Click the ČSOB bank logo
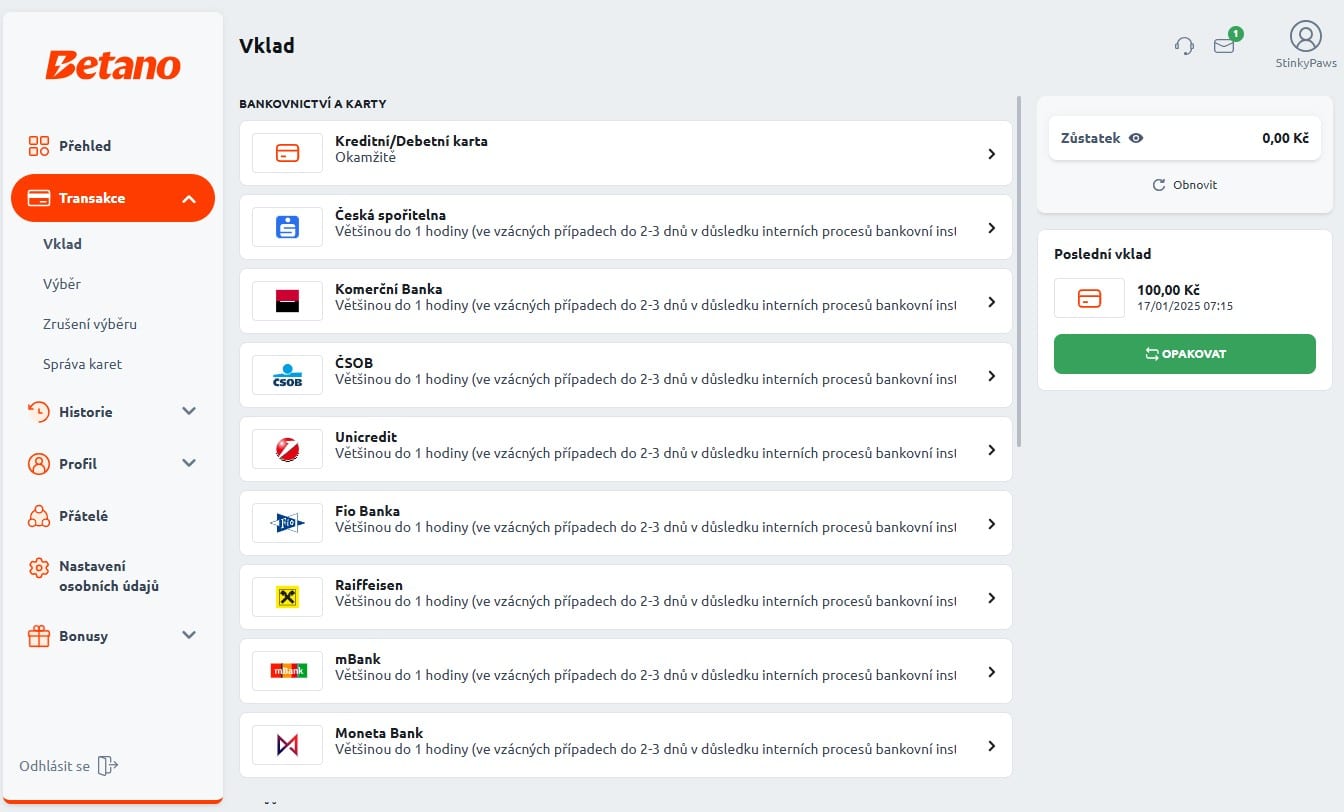 [x=287, y=375]
